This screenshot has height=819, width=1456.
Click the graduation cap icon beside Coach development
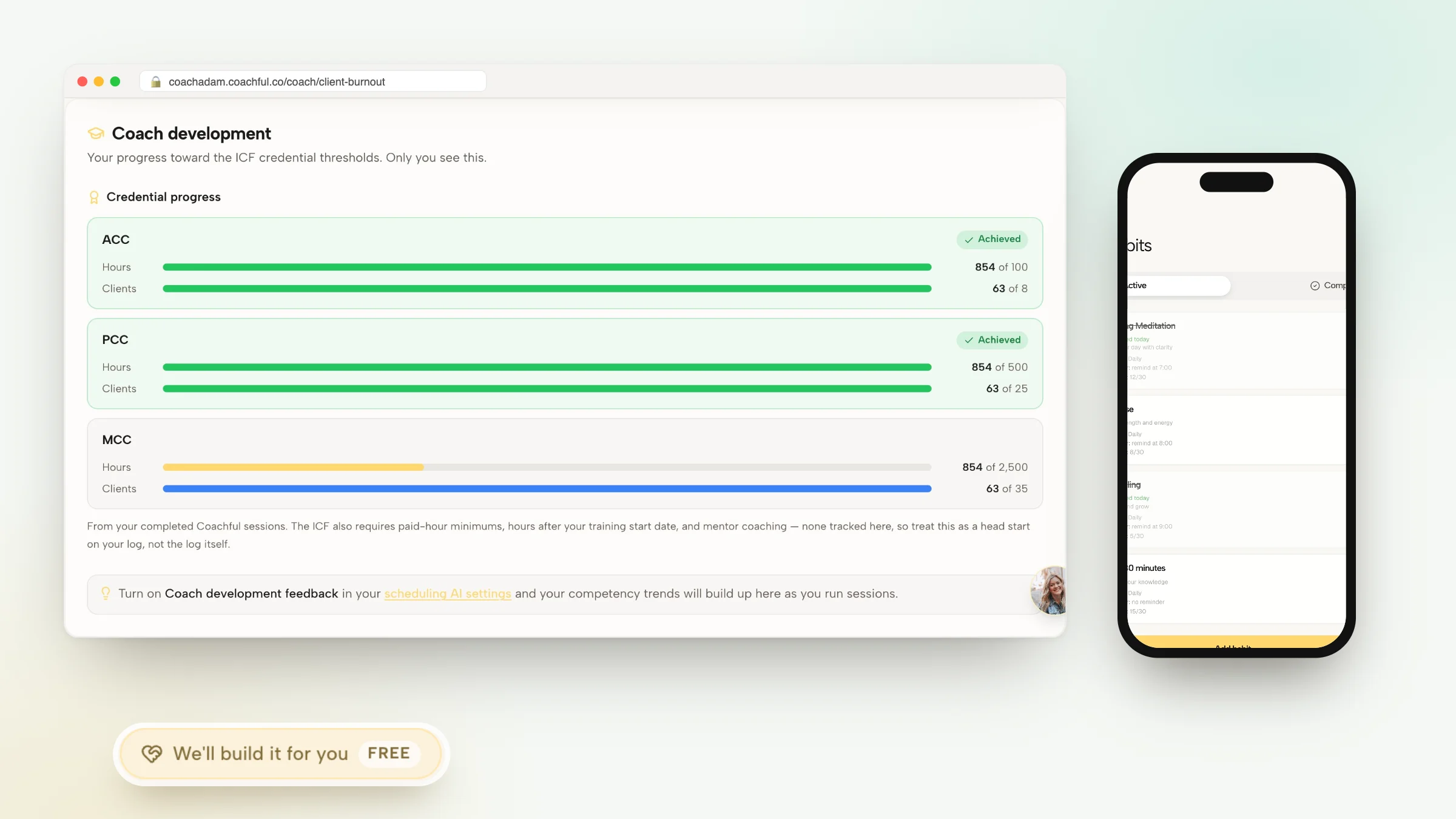96,133
